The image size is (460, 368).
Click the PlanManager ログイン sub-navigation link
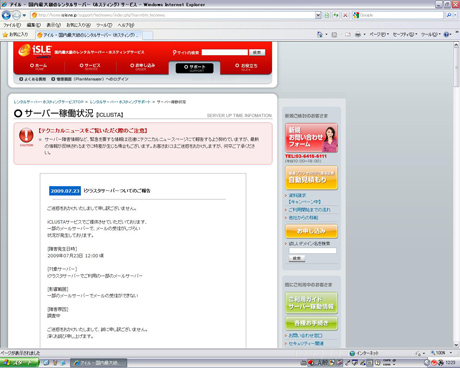point(90,79)
